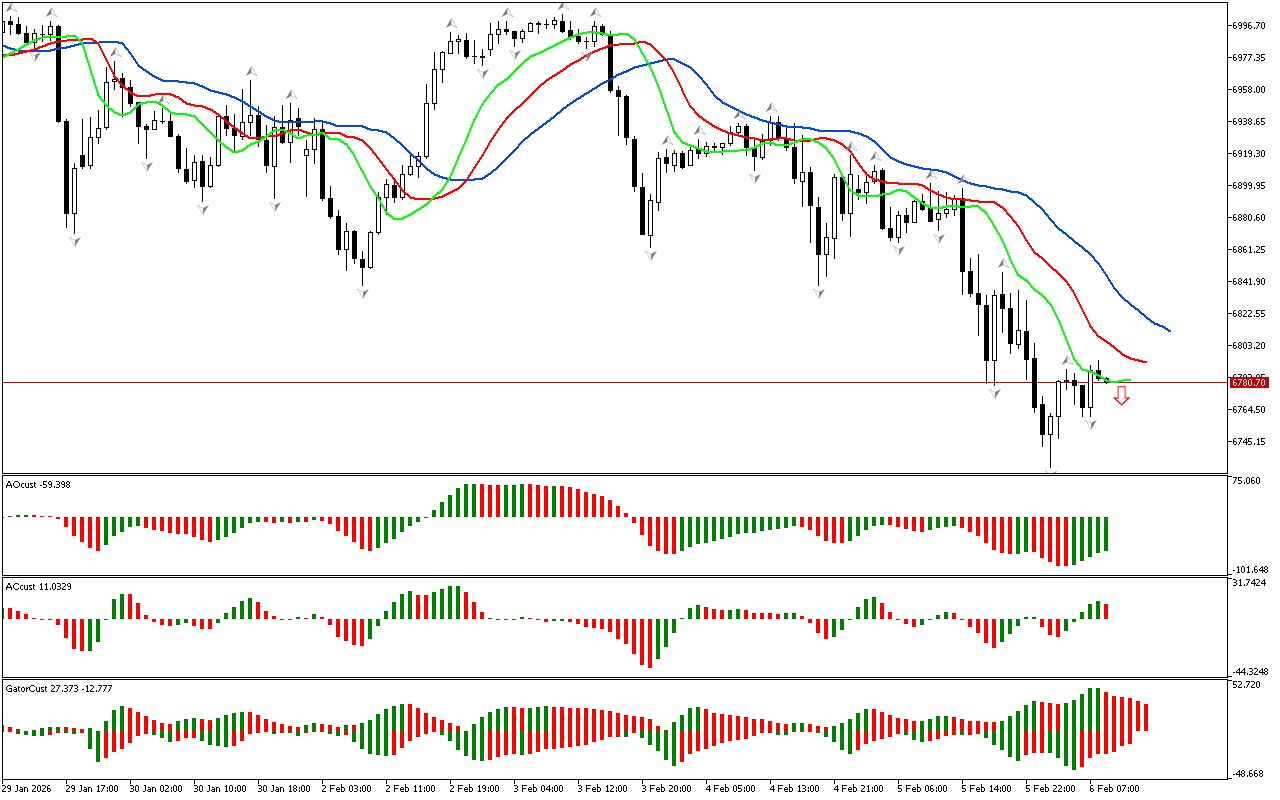This screenshot has height=800, width=1280.
Task: Click the red 6780.70 current price tag
Action: pyautogui.click(x=1249, y=382)
